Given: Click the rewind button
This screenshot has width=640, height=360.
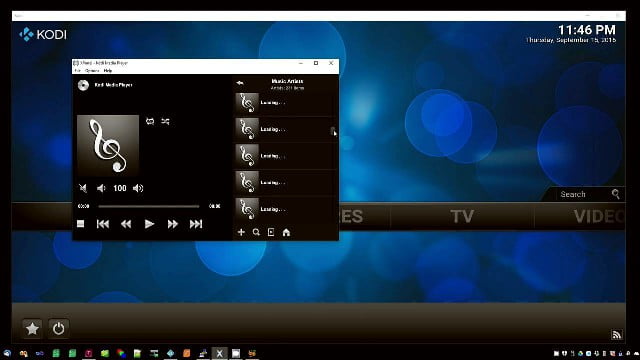Looking at the screenshot, I should pos(126,224).
